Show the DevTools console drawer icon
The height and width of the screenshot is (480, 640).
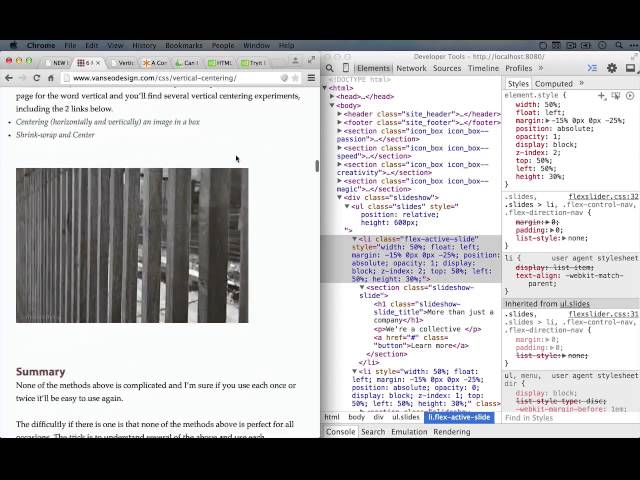[x=592, y=68]
